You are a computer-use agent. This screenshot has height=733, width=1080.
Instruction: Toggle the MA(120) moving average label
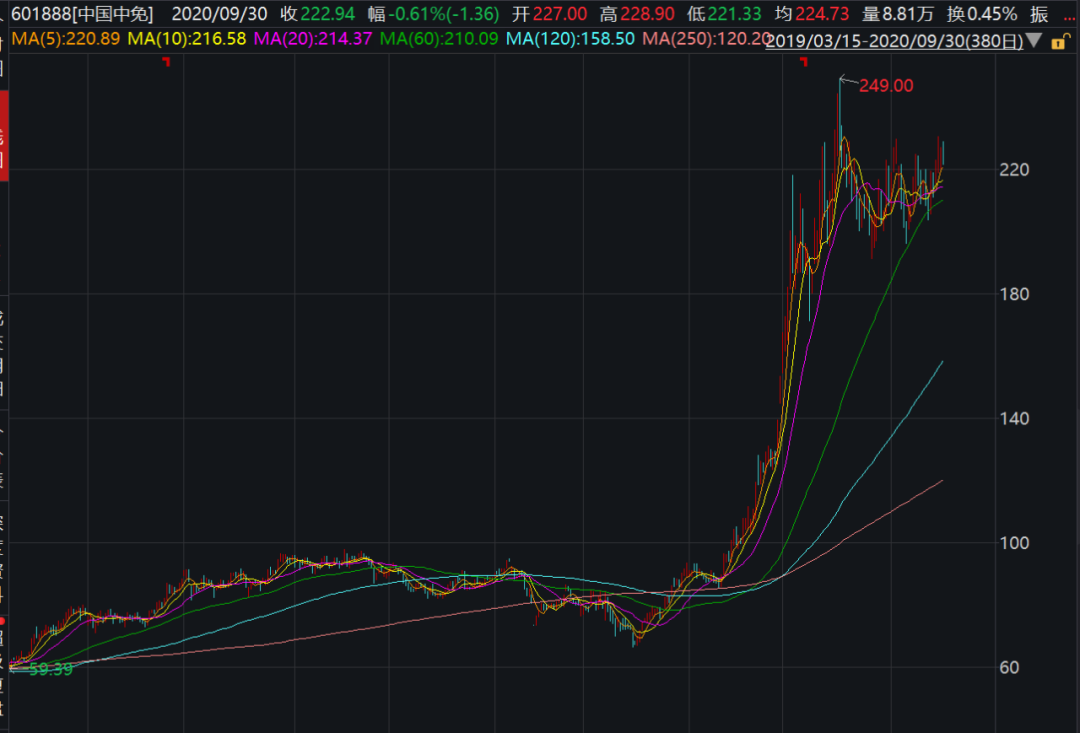[570, 39]
